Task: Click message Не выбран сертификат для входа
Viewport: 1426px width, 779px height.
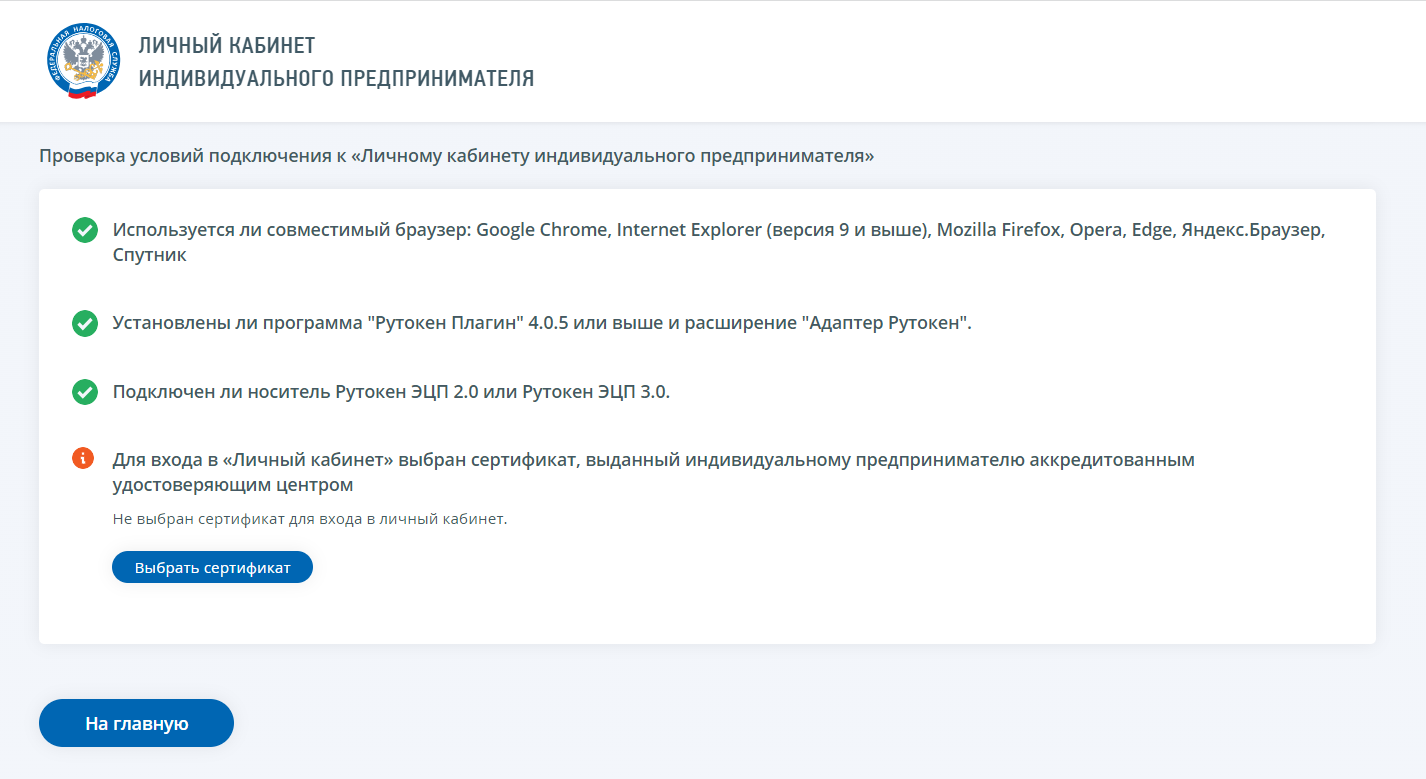Action: coord(310,519)
